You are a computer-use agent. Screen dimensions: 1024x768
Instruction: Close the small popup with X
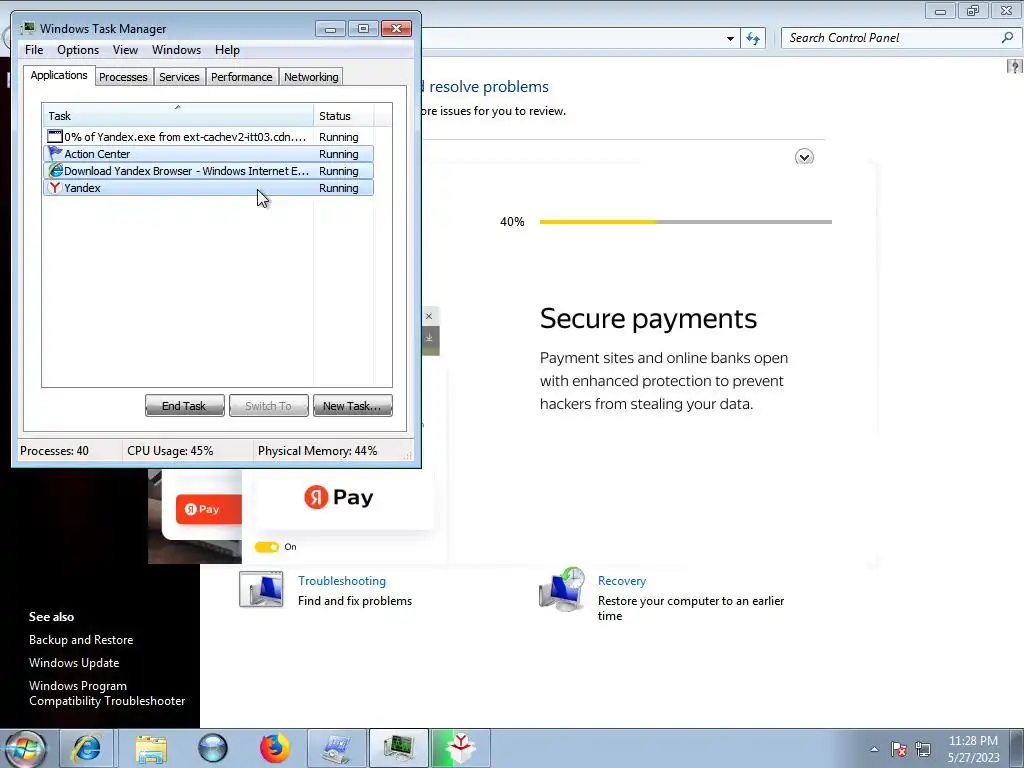pos(429,316)
